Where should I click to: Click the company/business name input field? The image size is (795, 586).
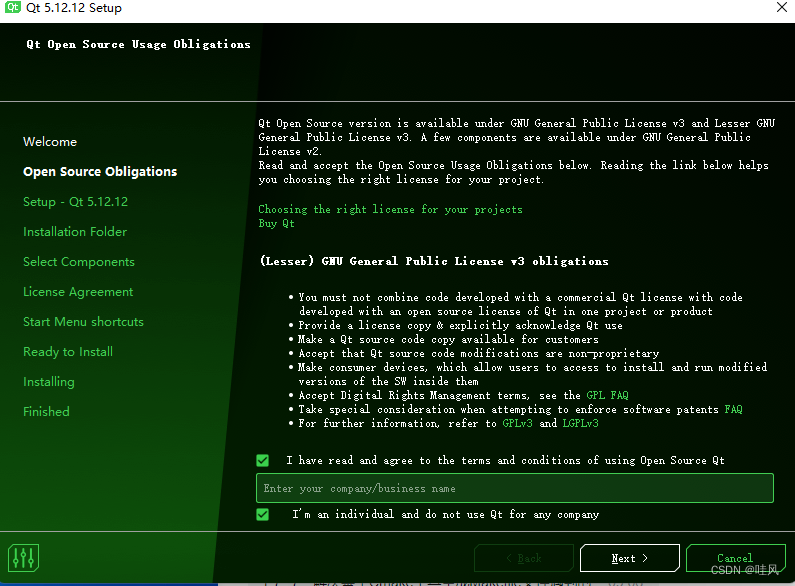coord(515,488)
